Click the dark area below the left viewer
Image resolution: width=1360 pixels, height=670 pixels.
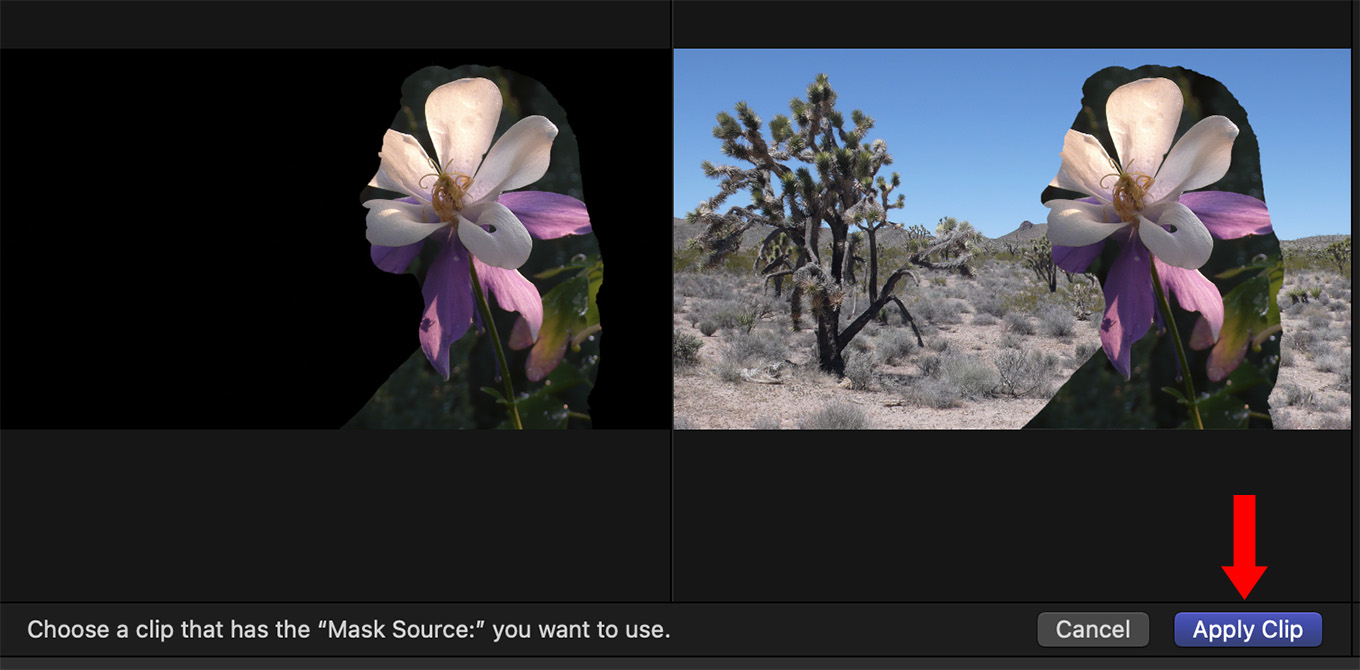(x=335, y=515)
